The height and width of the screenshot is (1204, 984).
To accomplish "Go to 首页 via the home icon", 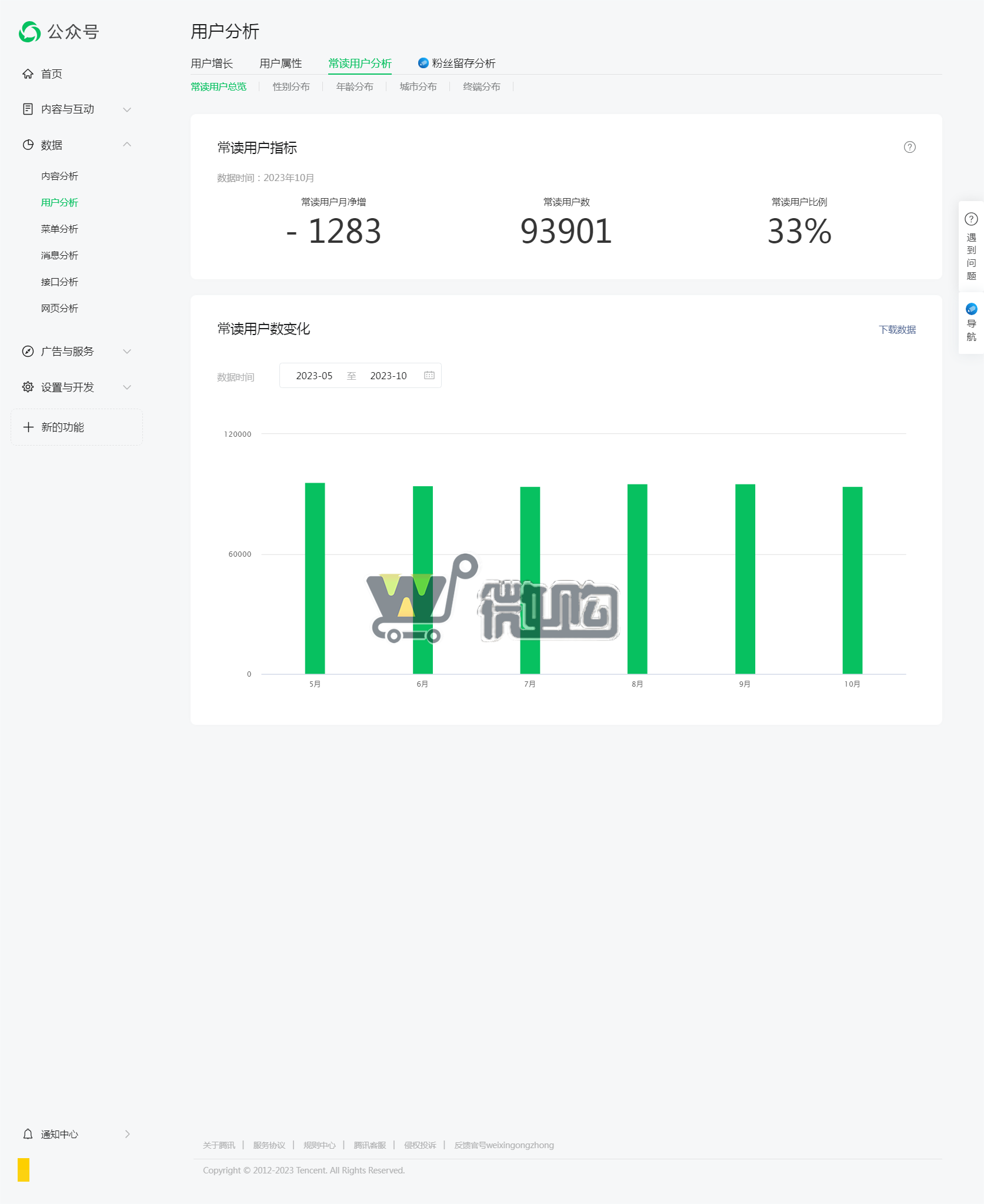I will [x=28, y=74].
